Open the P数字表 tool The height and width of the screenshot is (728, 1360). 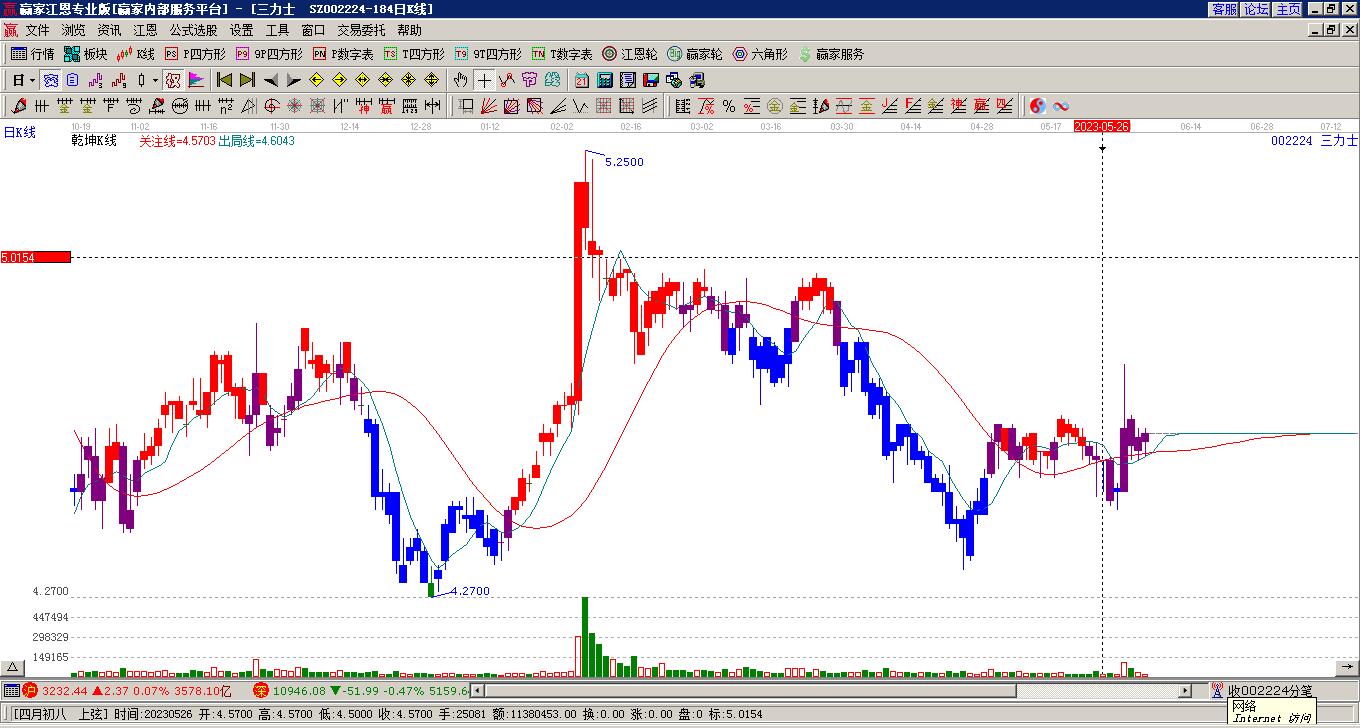pyautogui.click(x=343, y=54)
